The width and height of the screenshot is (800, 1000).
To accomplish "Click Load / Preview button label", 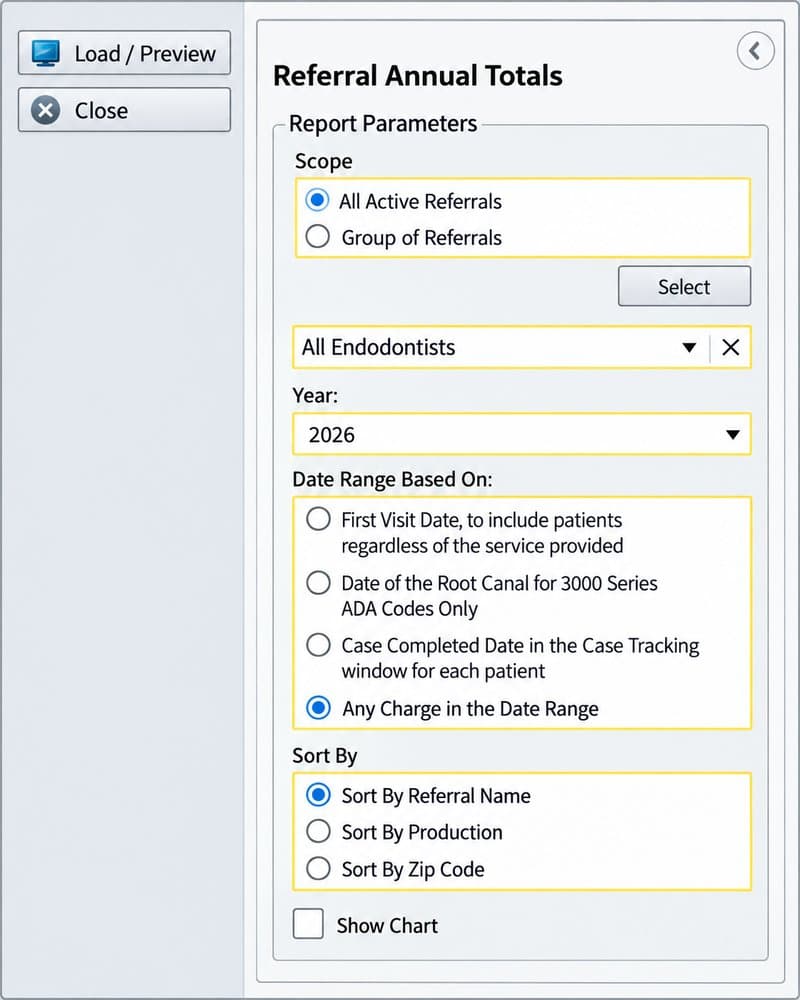I will [145, 54].
